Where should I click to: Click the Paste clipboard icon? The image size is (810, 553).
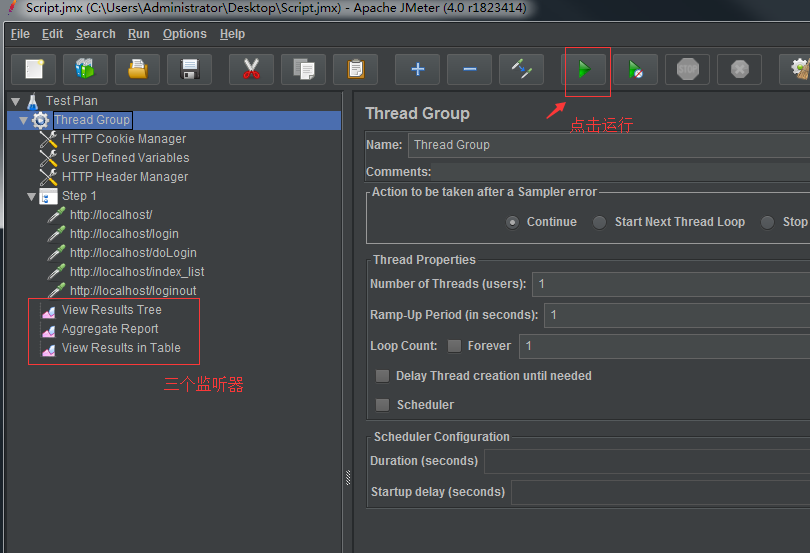pyautogui.click(x=355, y=69)
